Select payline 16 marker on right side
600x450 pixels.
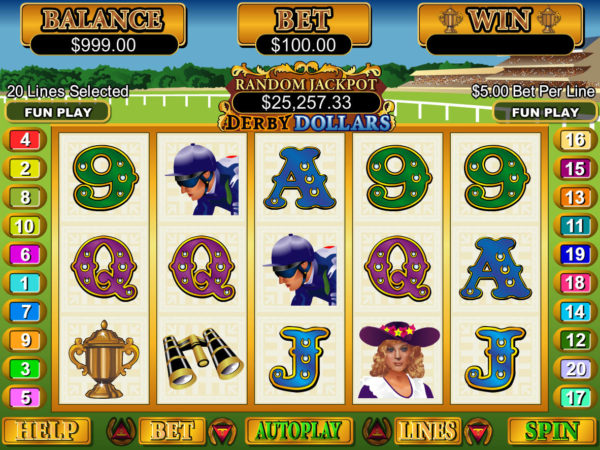click(575, 140)
